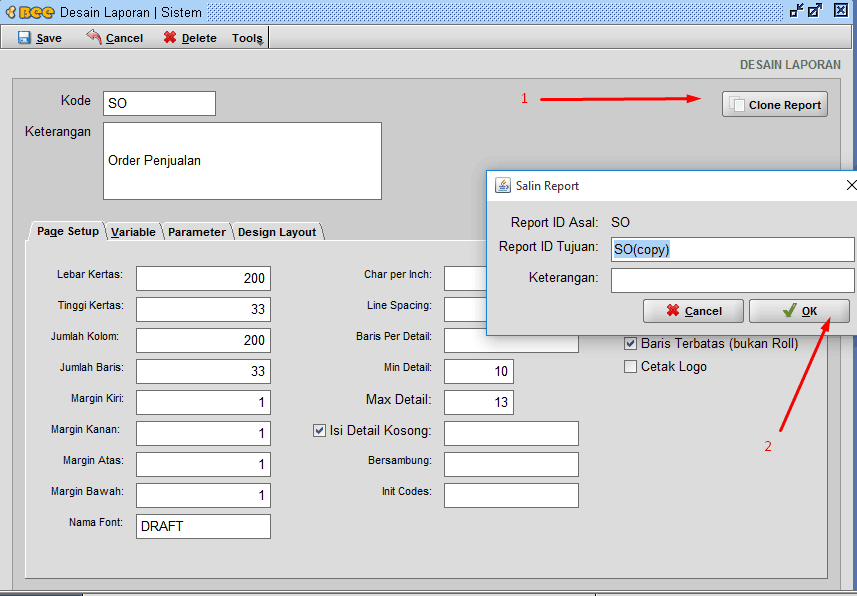
Task: Click the Report ID Tujuan field
Action: pos(732,249)
